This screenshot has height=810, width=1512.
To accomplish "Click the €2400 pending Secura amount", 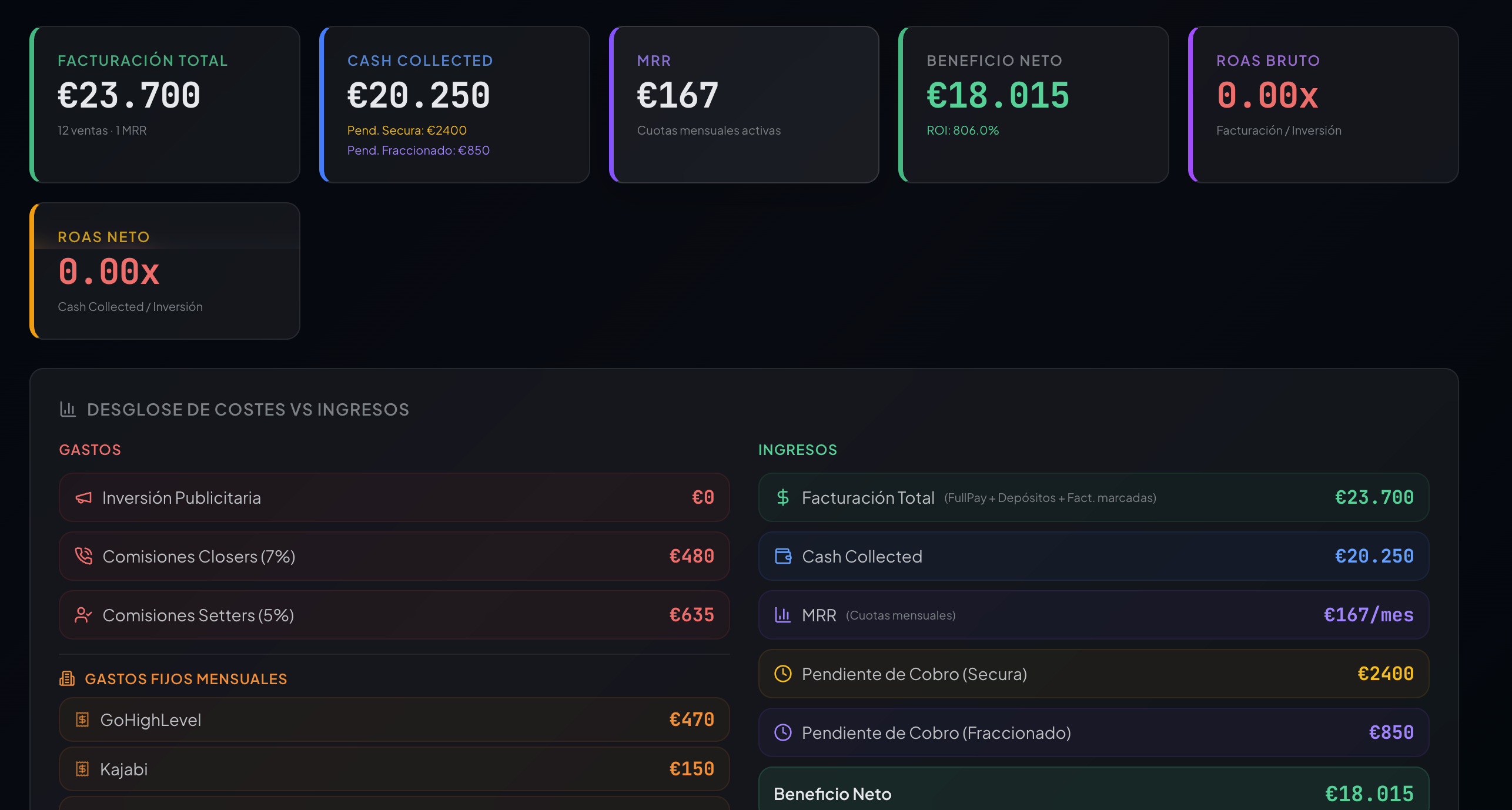I will coord(1386,674).
